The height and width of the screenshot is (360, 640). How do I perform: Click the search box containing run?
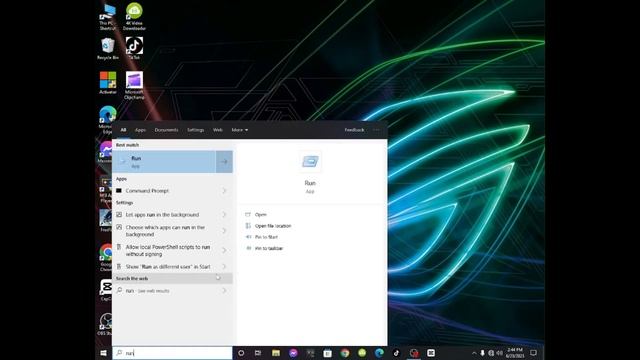click(x=172, y=353)
